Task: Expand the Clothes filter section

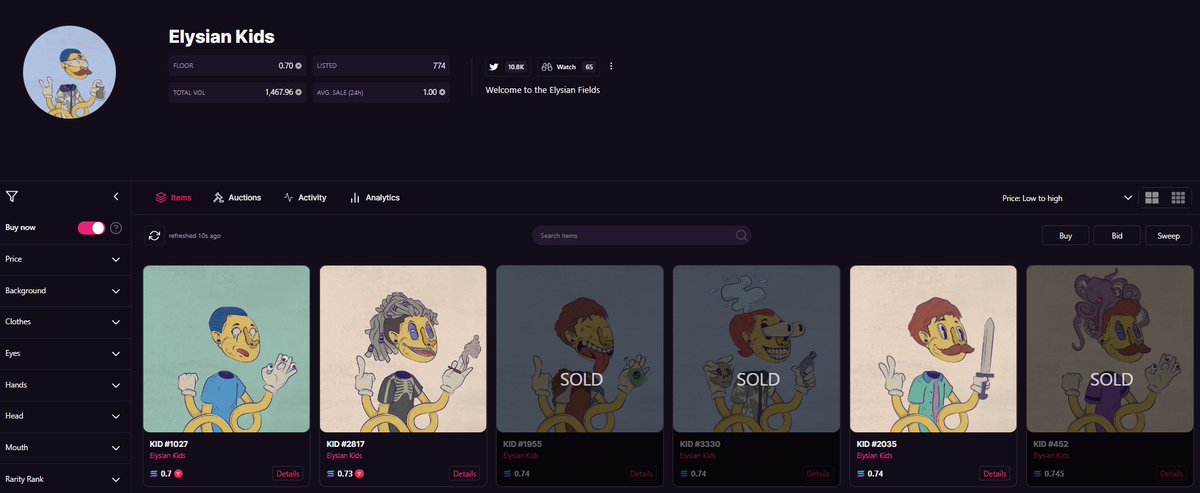Action: 65,322
